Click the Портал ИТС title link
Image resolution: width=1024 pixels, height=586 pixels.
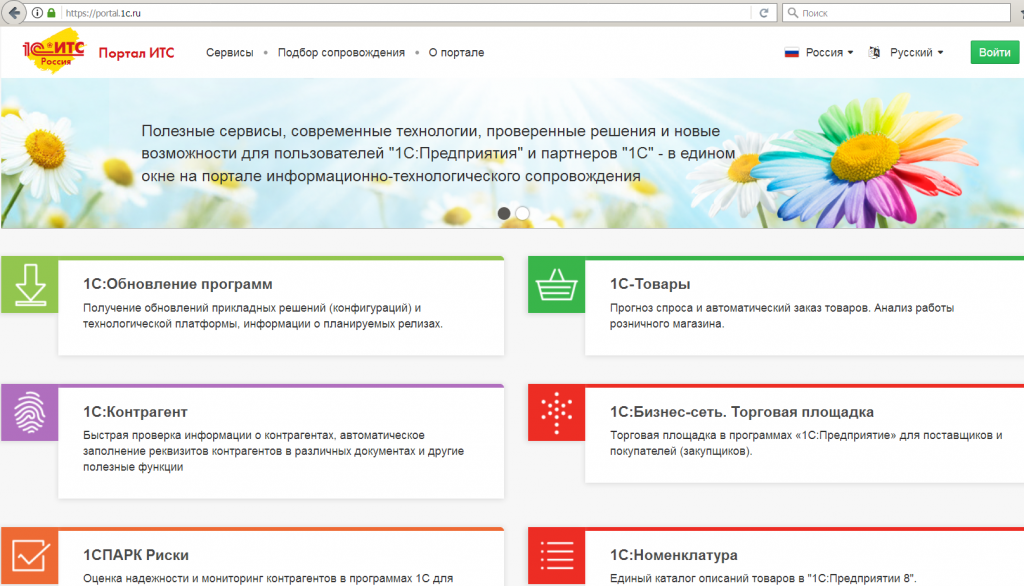click(x=136, y=53)
